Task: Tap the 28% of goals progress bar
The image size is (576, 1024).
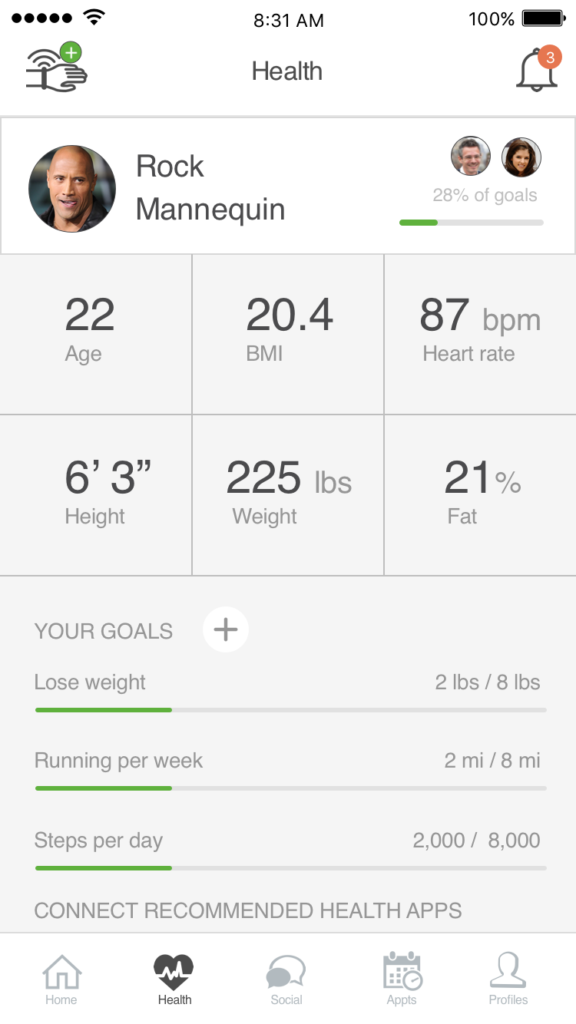Action: pyautogui.click(x=472, y=223)
